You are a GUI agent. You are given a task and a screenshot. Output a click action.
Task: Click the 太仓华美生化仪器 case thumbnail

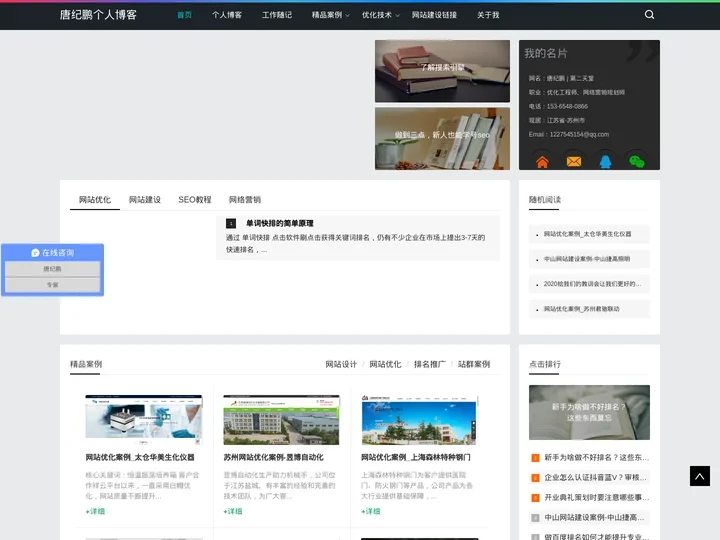point(144,420)
